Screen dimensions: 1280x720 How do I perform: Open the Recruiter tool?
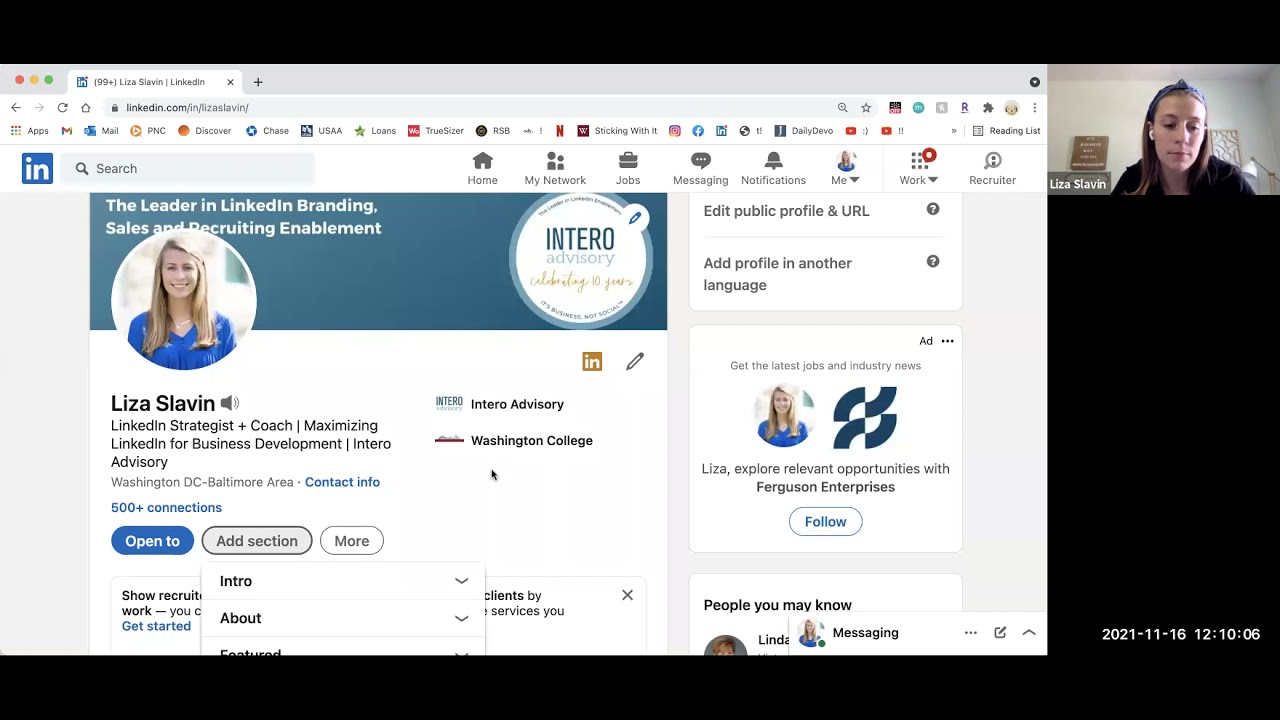(992, 168)
